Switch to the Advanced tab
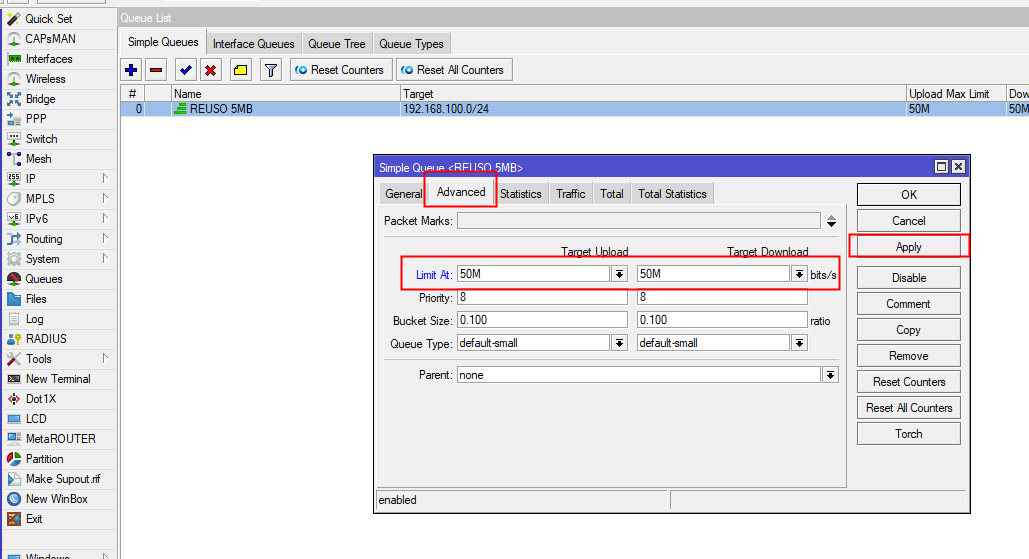Image resolution: width=1029 pixels, height=559 pixels. tap(461, 192)
